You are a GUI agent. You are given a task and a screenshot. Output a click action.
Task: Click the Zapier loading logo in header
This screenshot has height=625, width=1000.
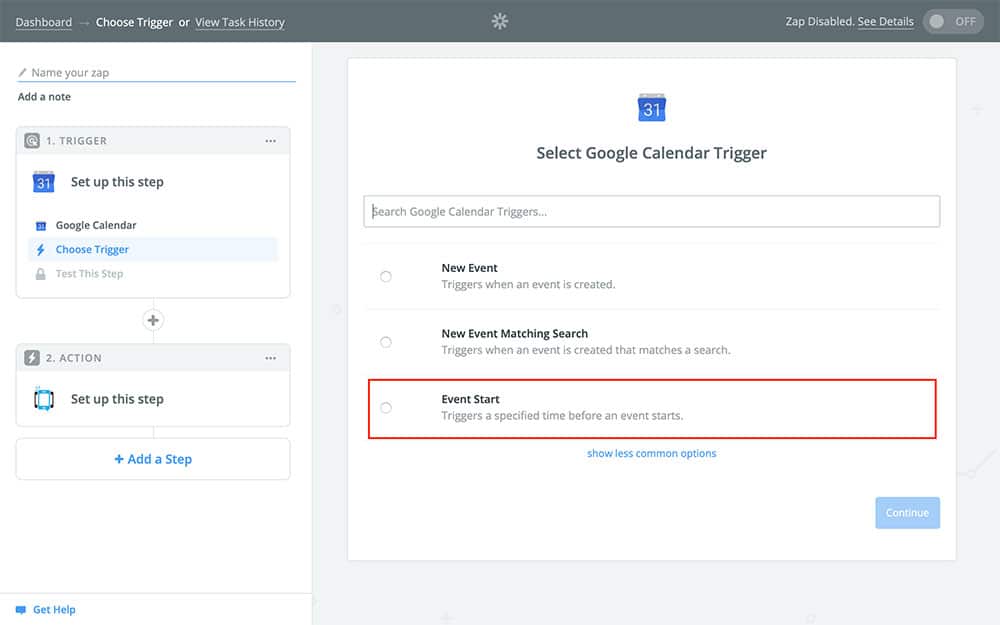(500, 21)
